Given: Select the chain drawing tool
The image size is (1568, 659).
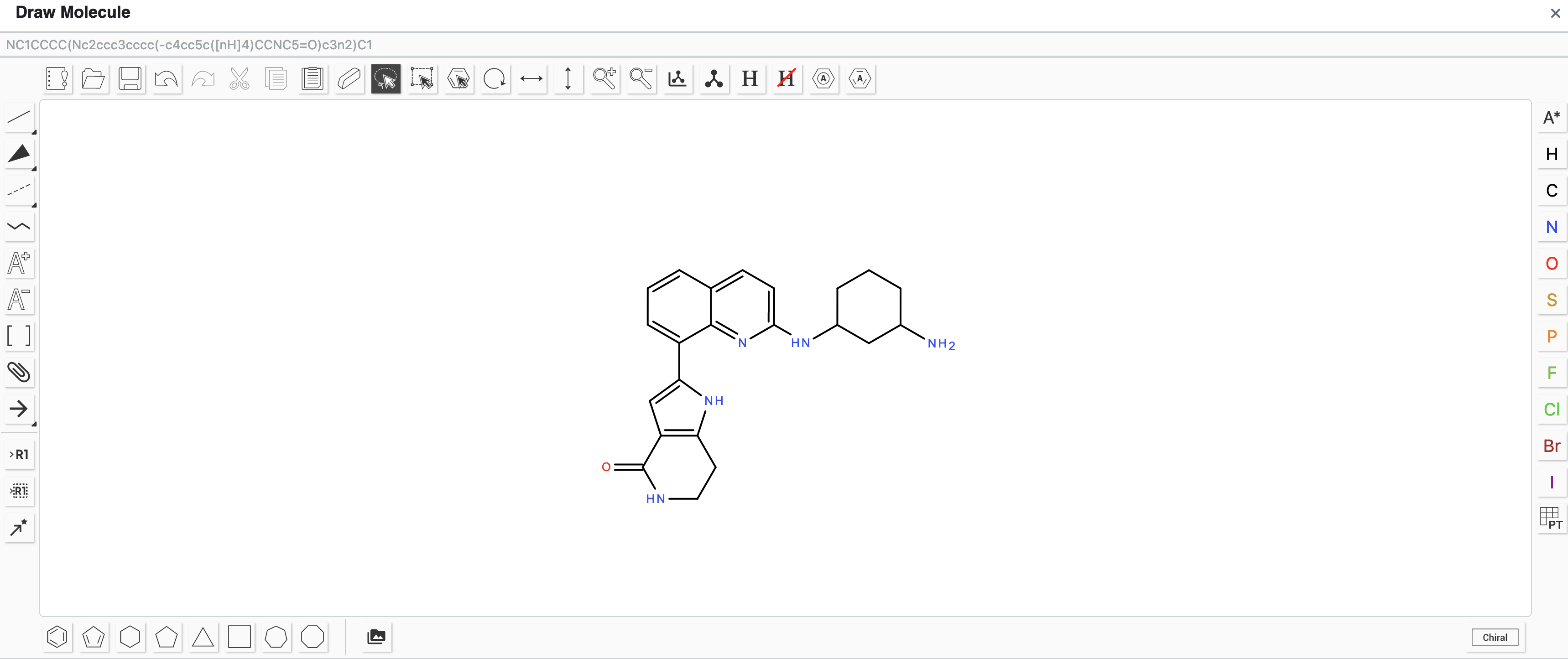Looking at the screenshot, I should [x=19, y=227].
